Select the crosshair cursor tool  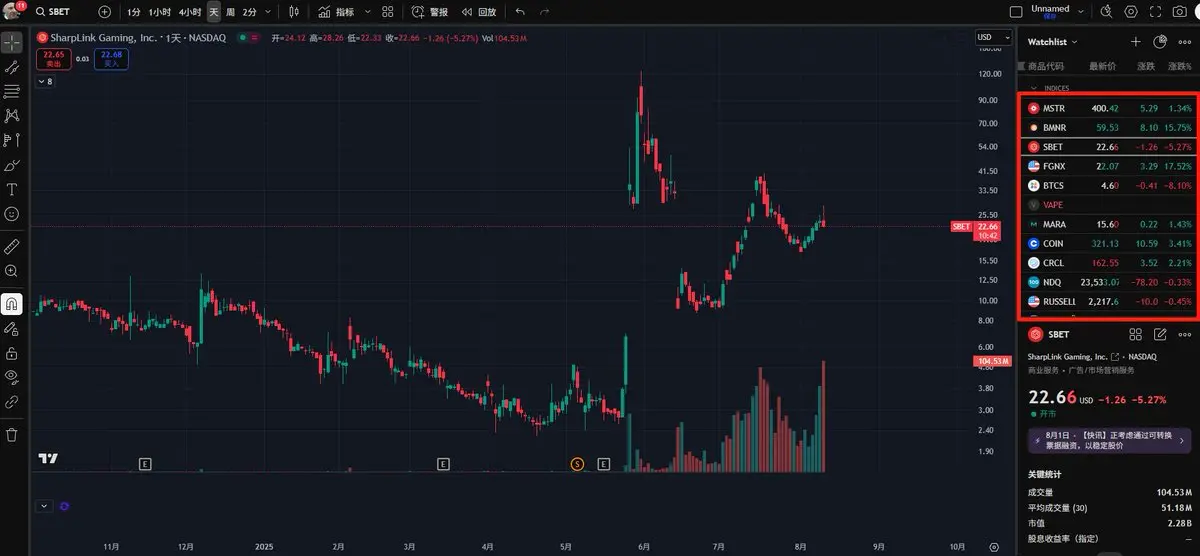12,43
